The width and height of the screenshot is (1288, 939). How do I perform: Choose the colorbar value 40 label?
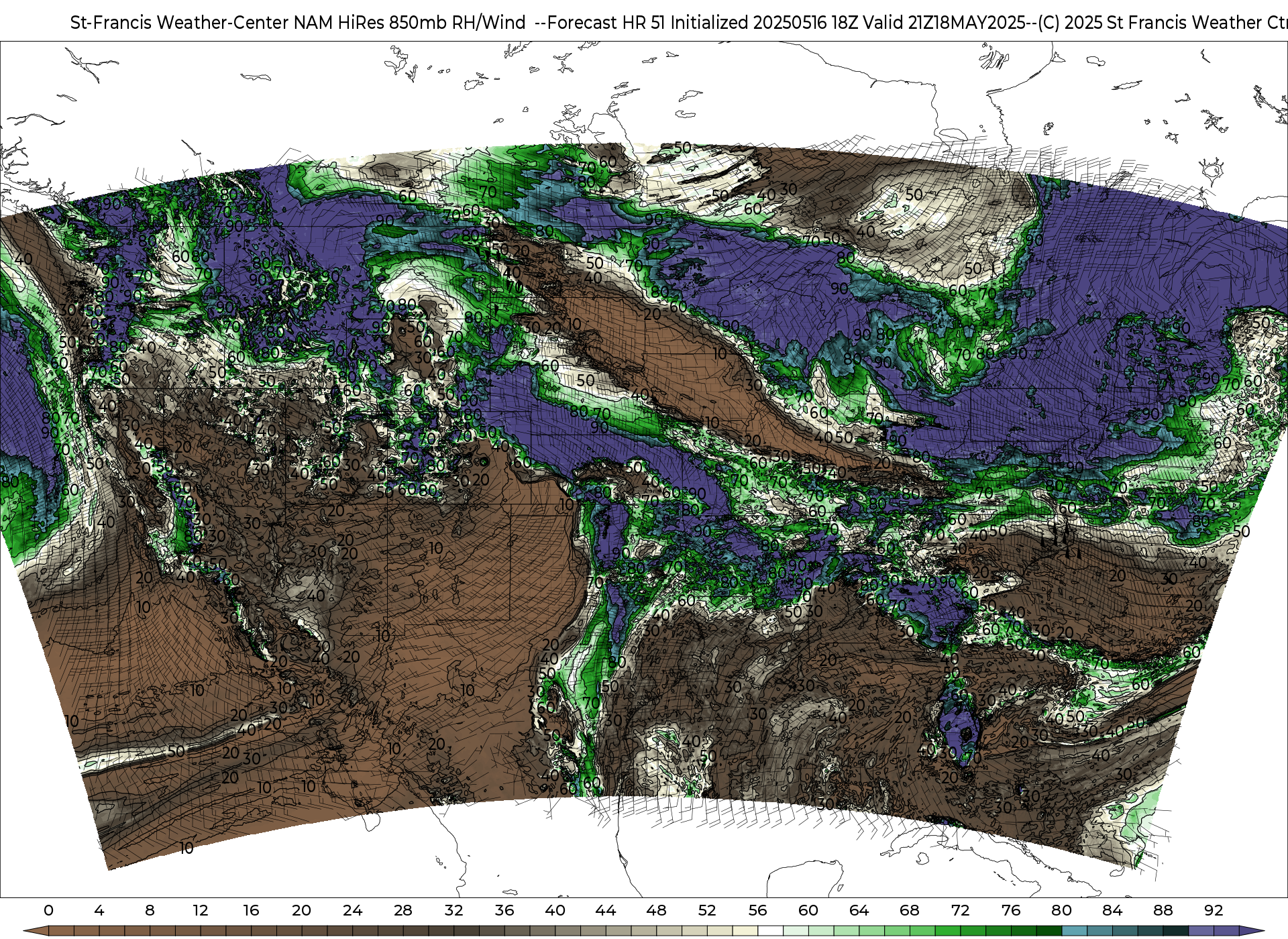(x=555, y=910)
